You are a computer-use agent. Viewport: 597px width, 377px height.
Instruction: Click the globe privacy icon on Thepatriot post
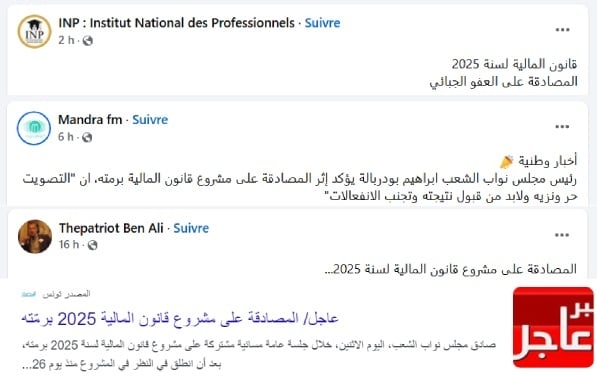(x=92, y=245)
